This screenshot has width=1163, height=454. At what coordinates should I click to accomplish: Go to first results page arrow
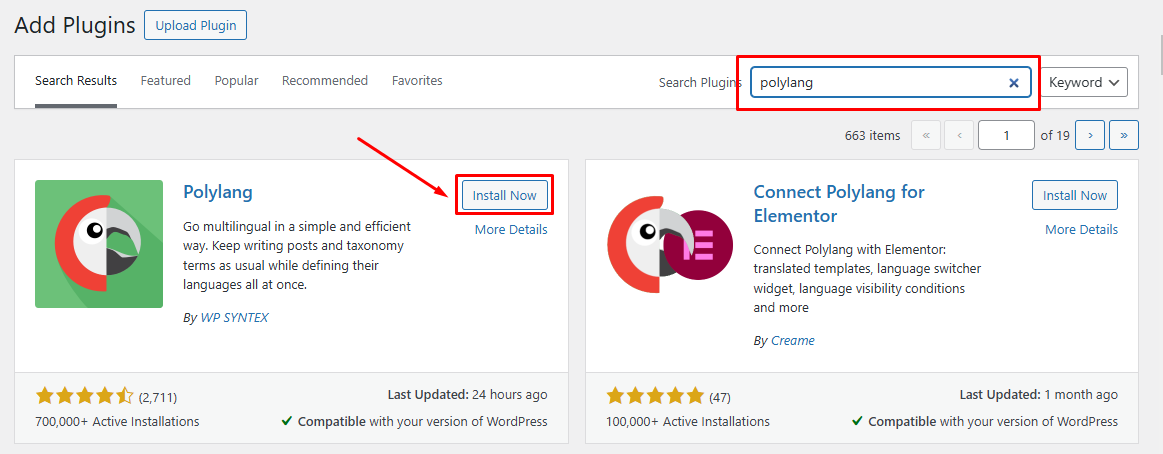pos(925,135)
